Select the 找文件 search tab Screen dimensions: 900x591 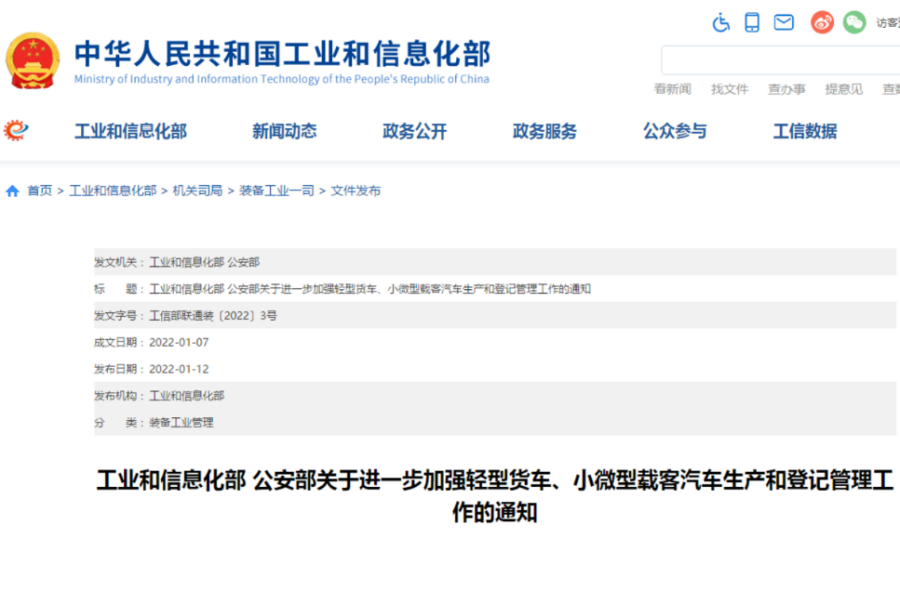(x=730, y=89)
